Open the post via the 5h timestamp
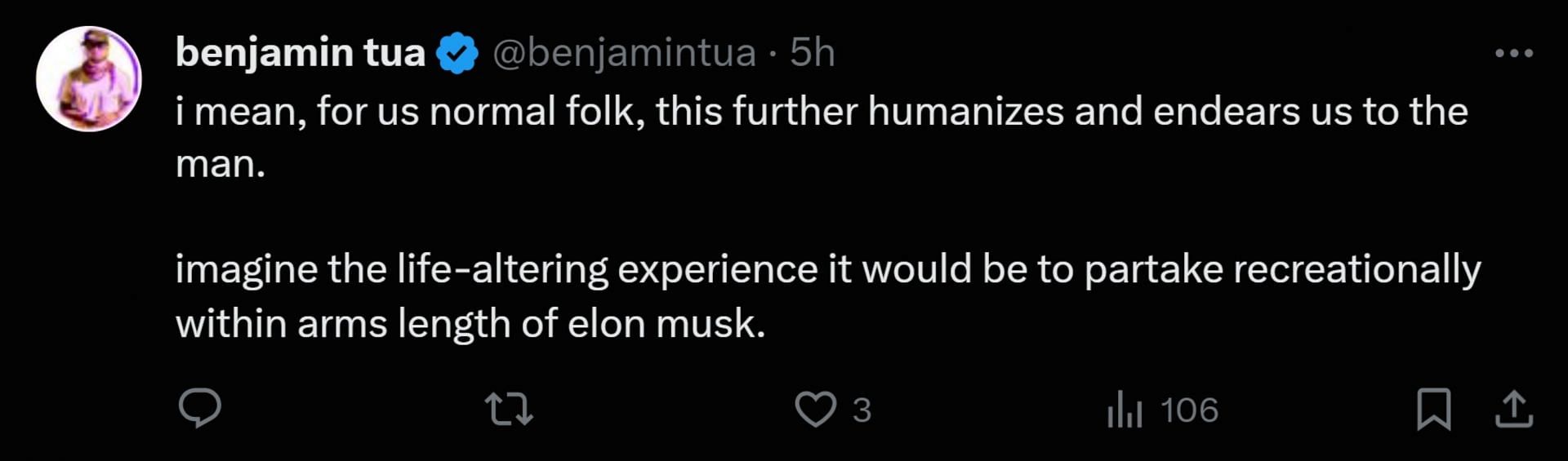 [x=812, y=53]
